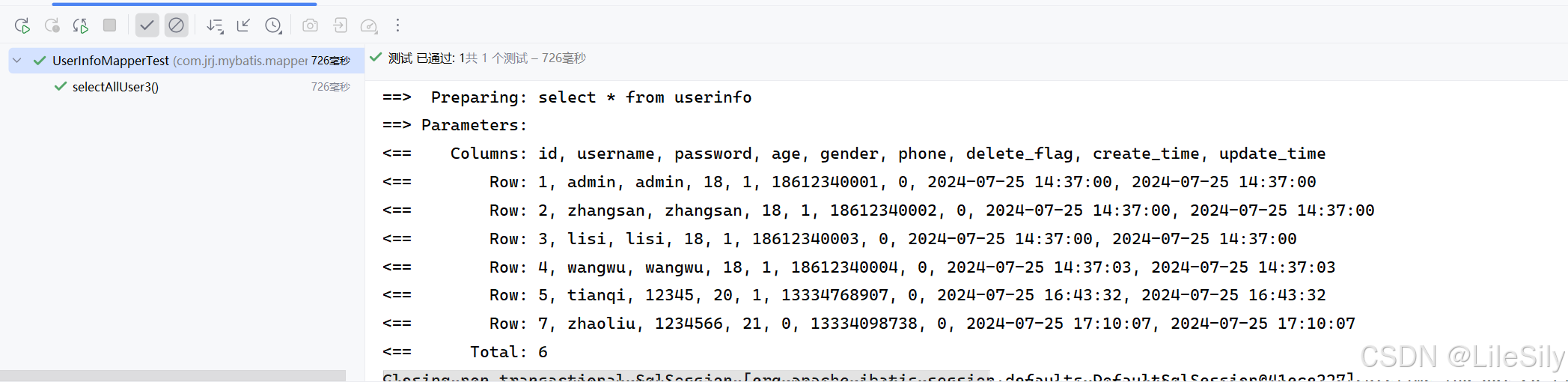
Task: Open test history clock dropdown
Action: 273,25
